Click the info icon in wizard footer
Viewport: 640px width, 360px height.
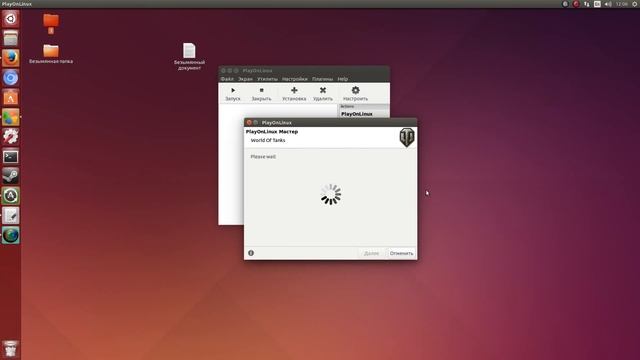(x=251, y=253)
